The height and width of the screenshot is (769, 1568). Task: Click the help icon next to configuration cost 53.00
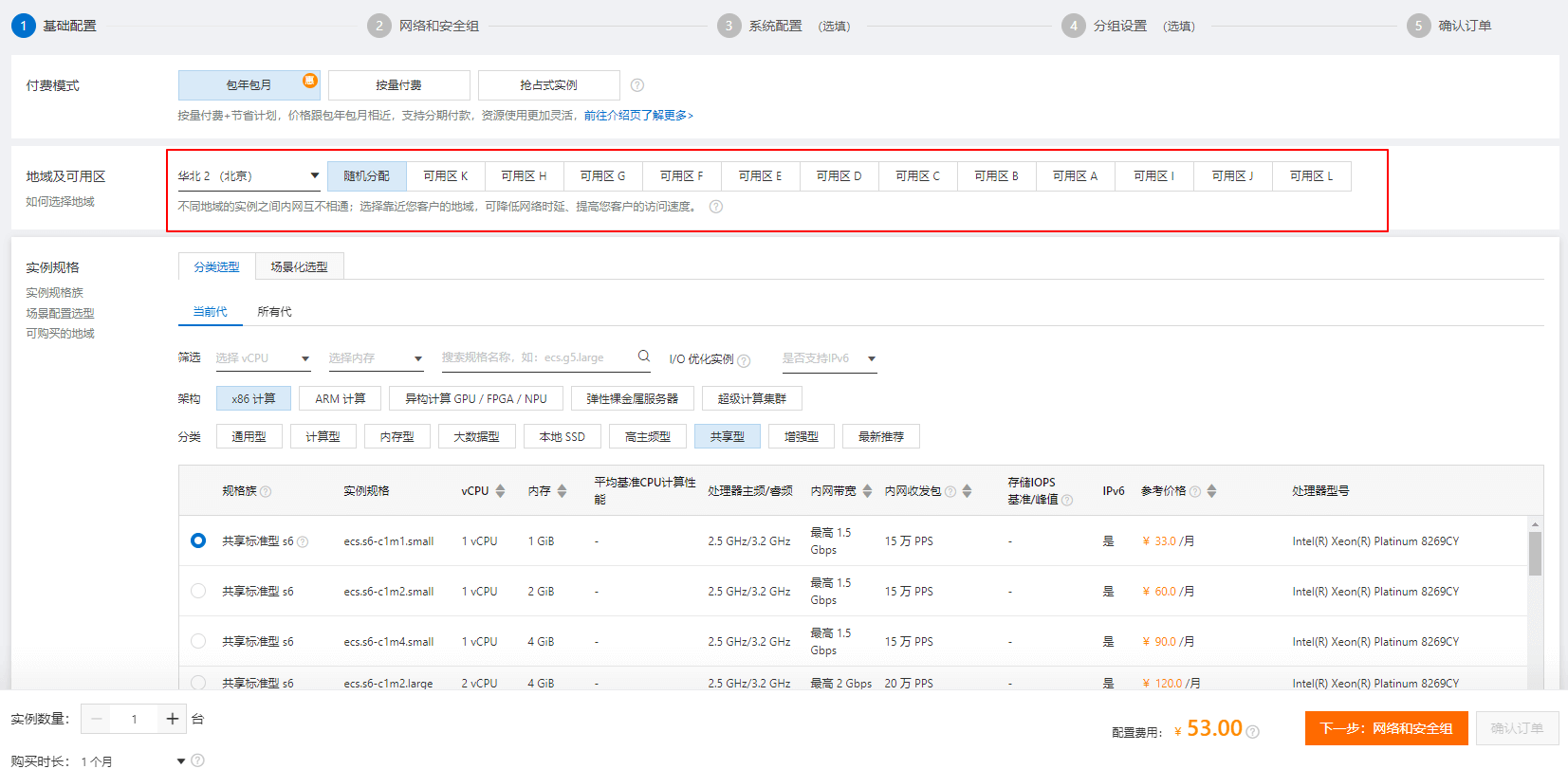coord(1252,732)
